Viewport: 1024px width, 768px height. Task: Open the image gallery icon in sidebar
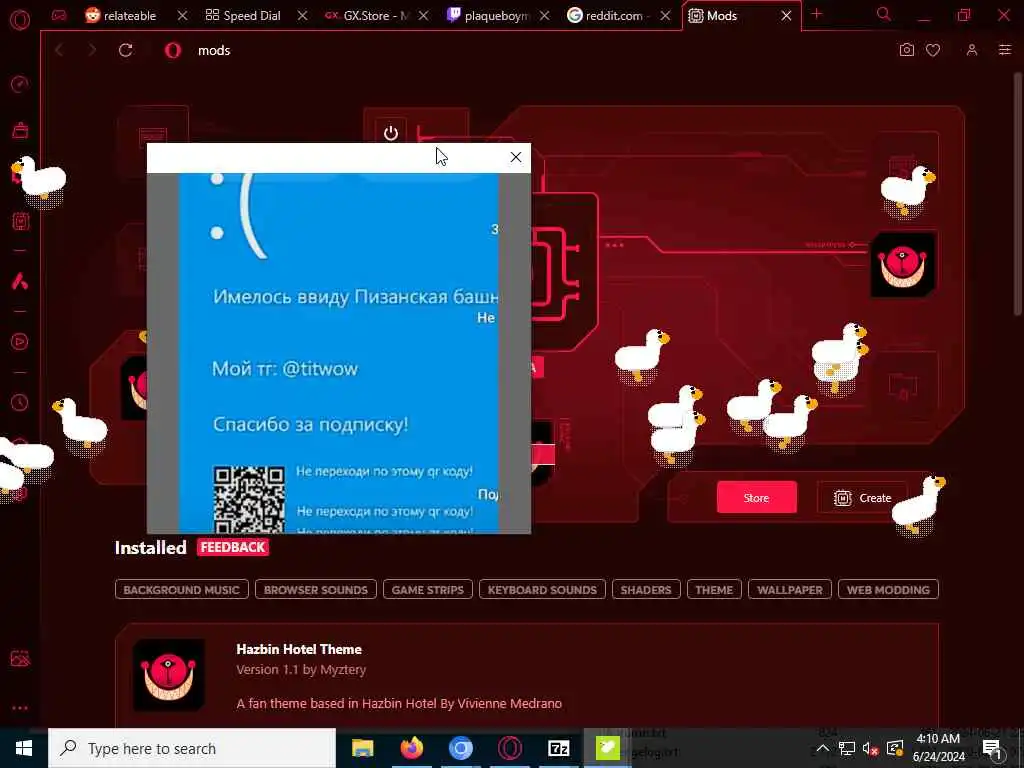[x=20, y=658]
